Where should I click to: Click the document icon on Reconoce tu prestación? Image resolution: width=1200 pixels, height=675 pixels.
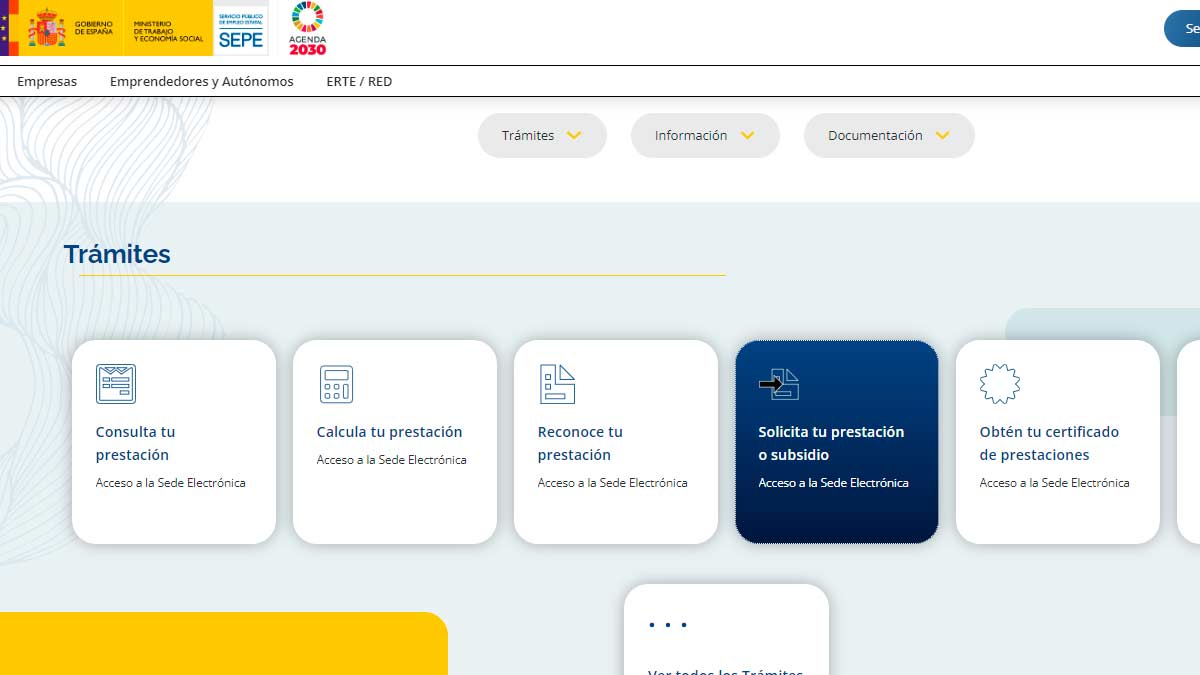tap(557, 383)
